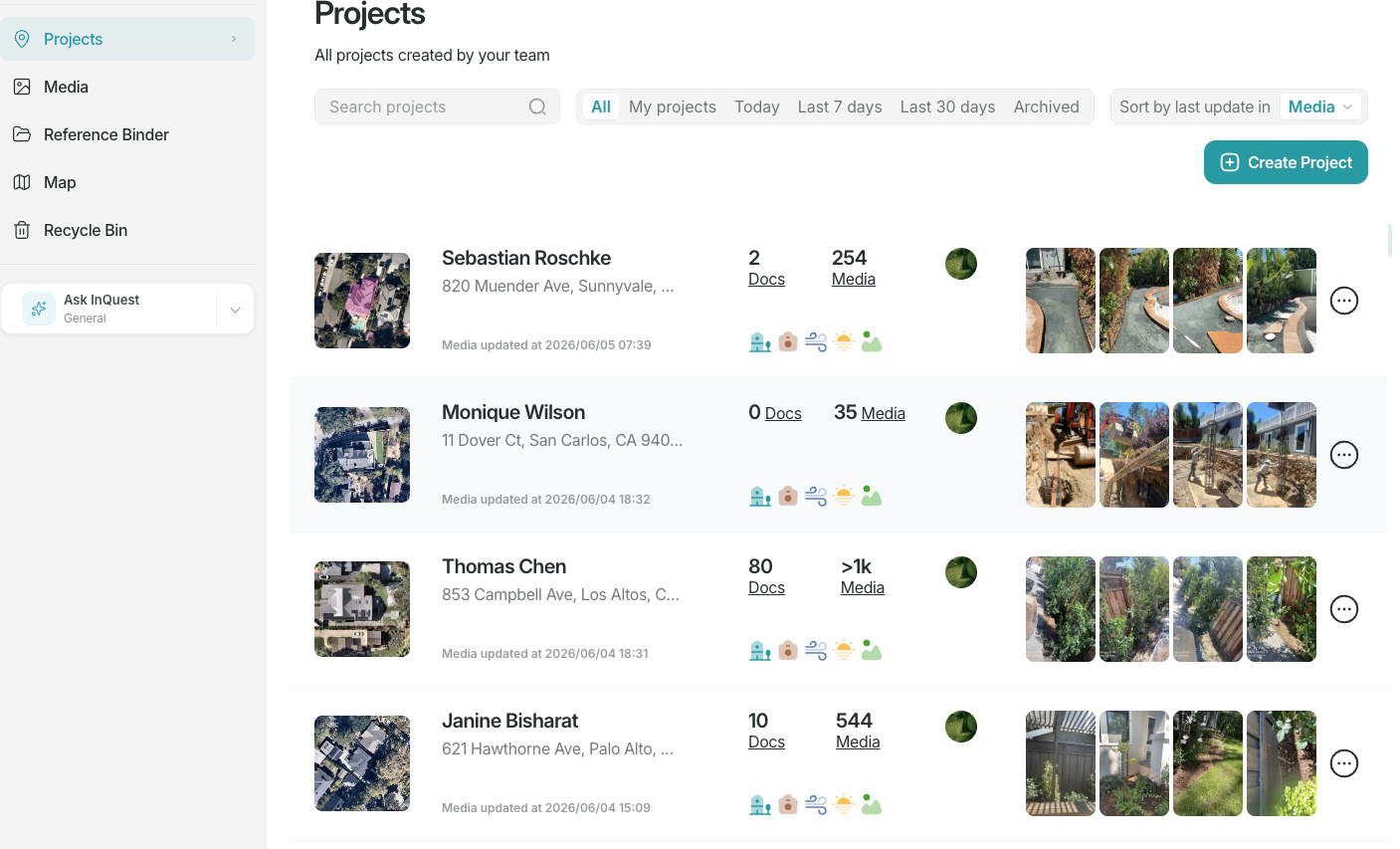Open the Sebastian Roschke project

pyautogui.click(x=526, y=258)
